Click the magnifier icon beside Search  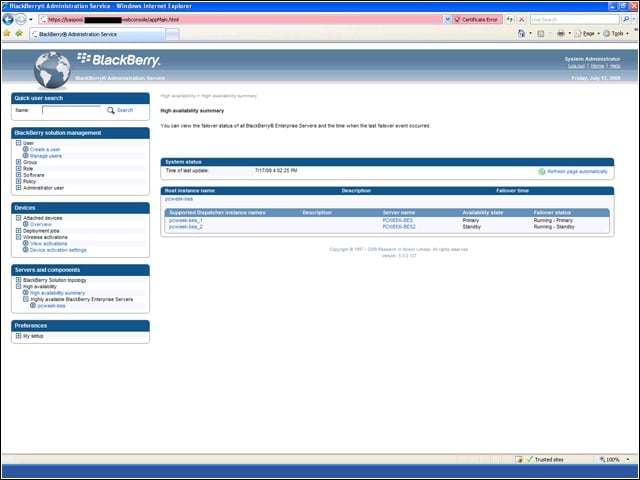pyautogui.click(x=111, y=110)
